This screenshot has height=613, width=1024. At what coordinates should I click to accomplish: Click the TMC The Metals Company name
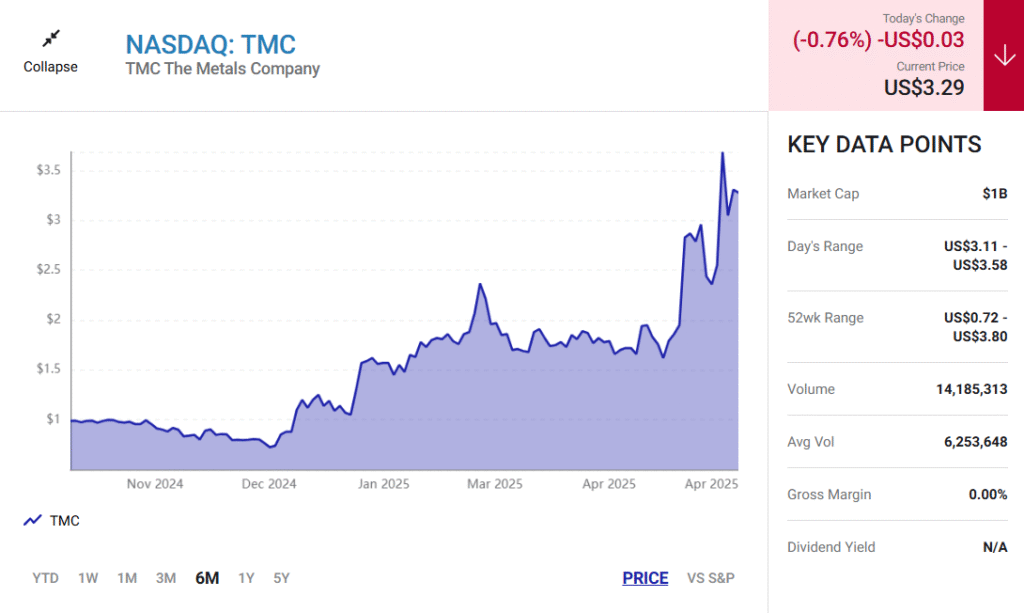[222, 69]
